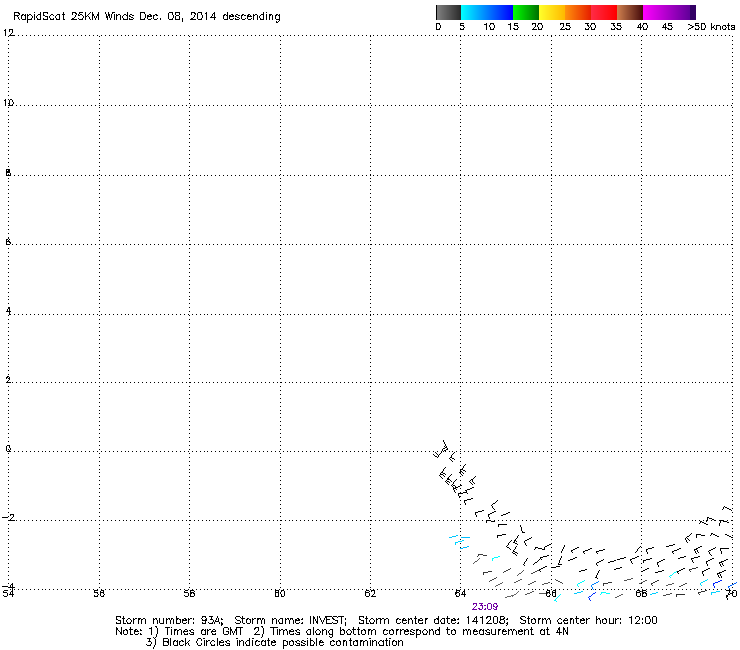Click the cyan wind barbs just west of longitude 64

(460, 542)
